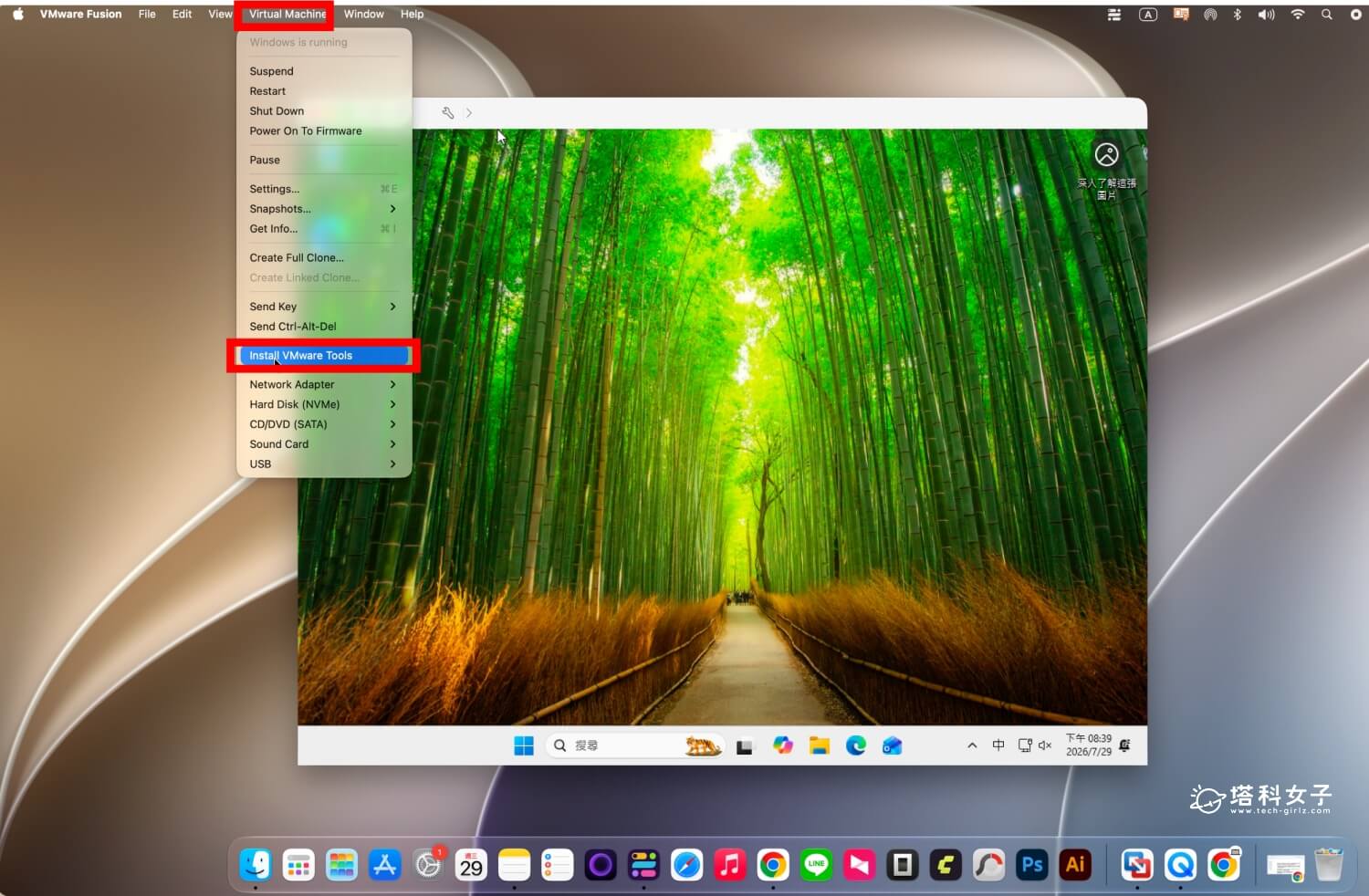Open the Edit menu
1369x896 pixels.
(x=182, y=14)
